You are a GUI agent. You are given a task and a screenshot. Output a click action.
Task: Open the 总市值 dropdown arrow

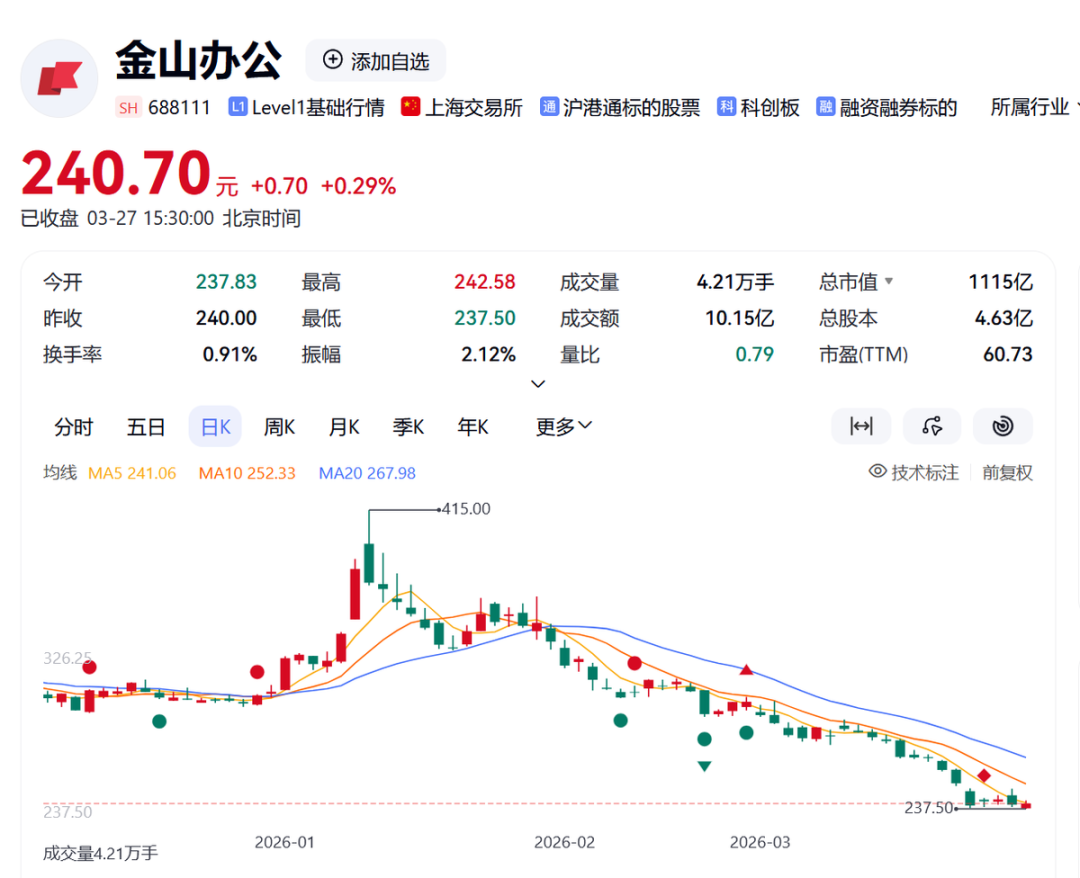coord(889,281)
